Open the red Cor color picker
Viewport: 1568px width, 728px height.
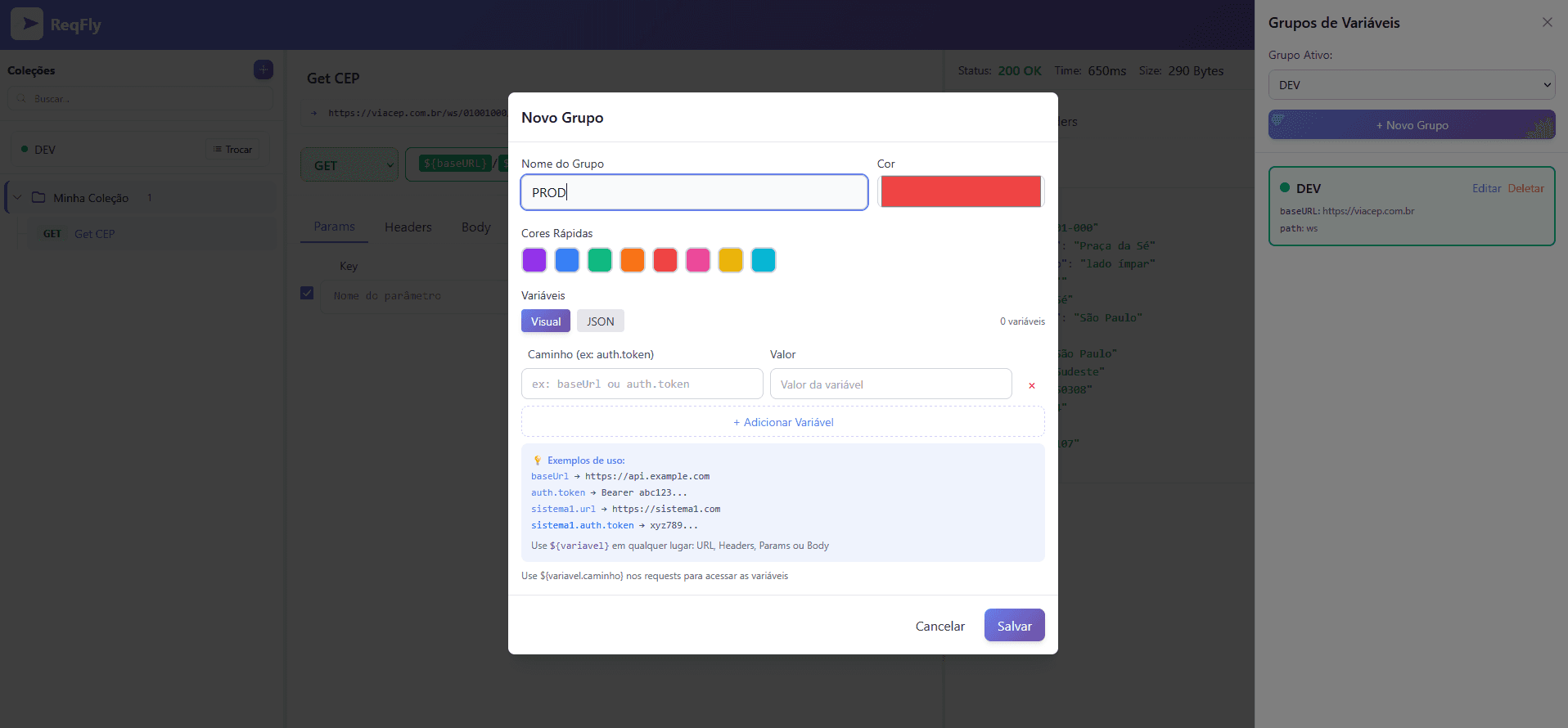961,191
